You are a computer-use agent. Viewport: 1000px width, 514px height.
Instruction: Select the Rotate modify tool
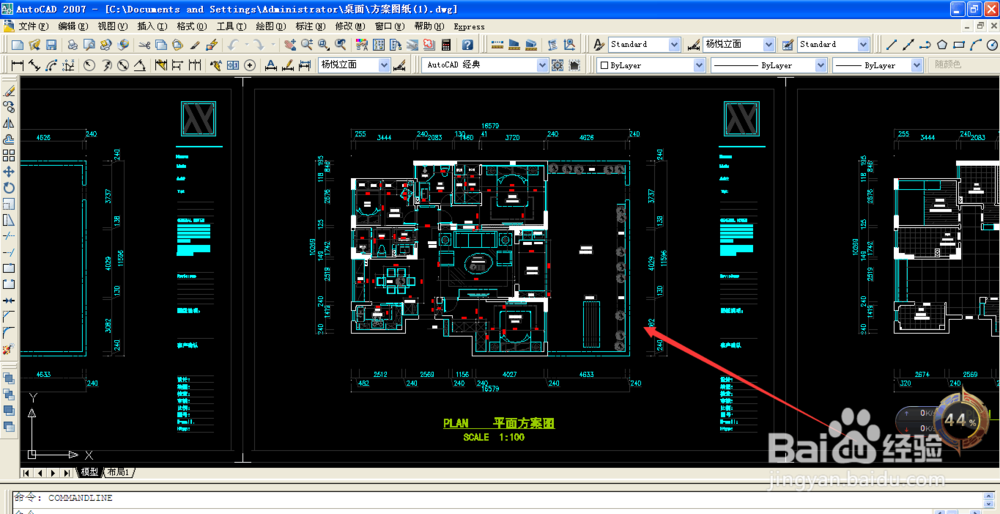(9, 188)
